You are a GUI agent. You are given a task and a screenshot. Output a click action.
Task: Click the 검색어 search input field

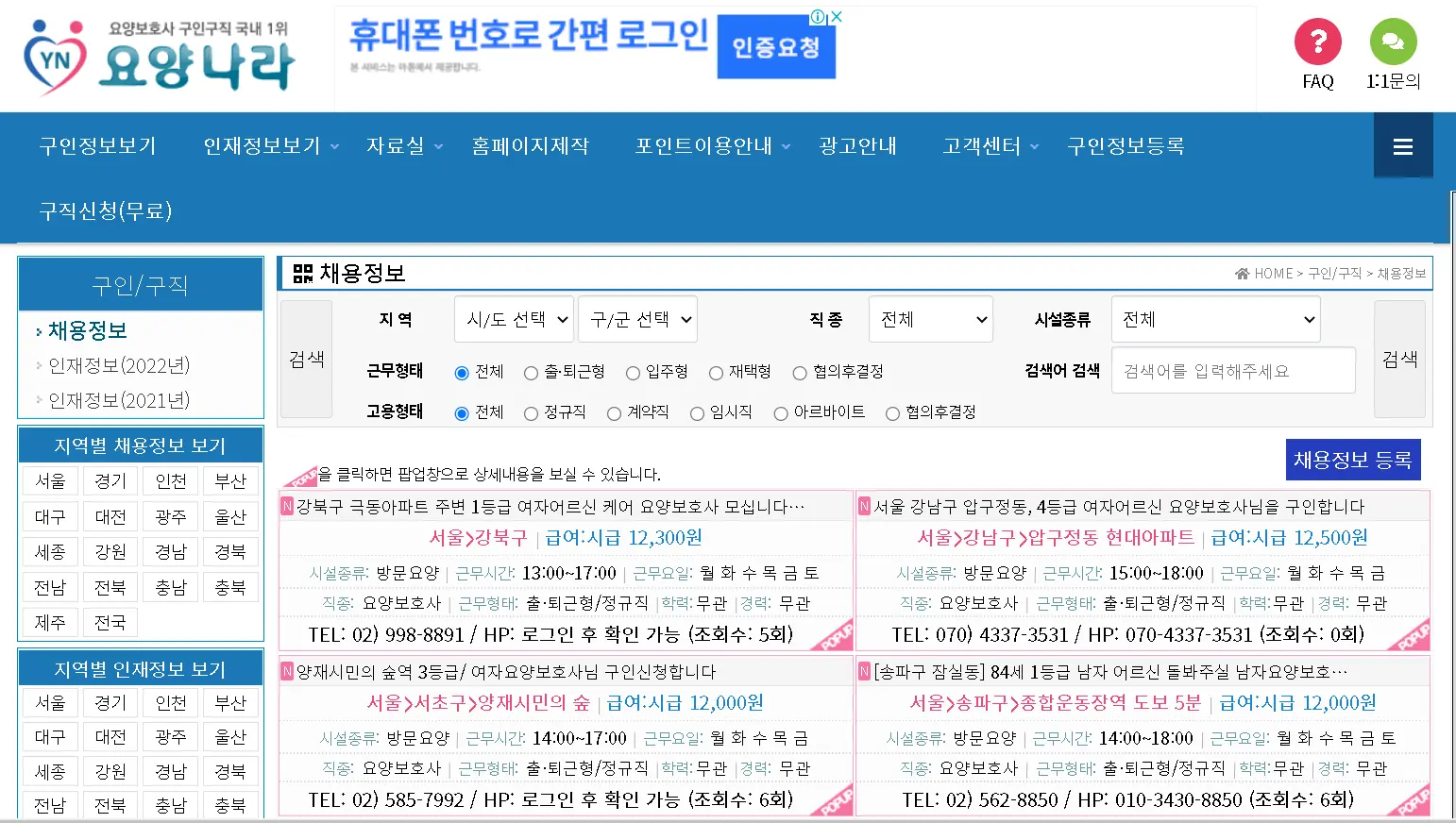[x=1232, y=370]
